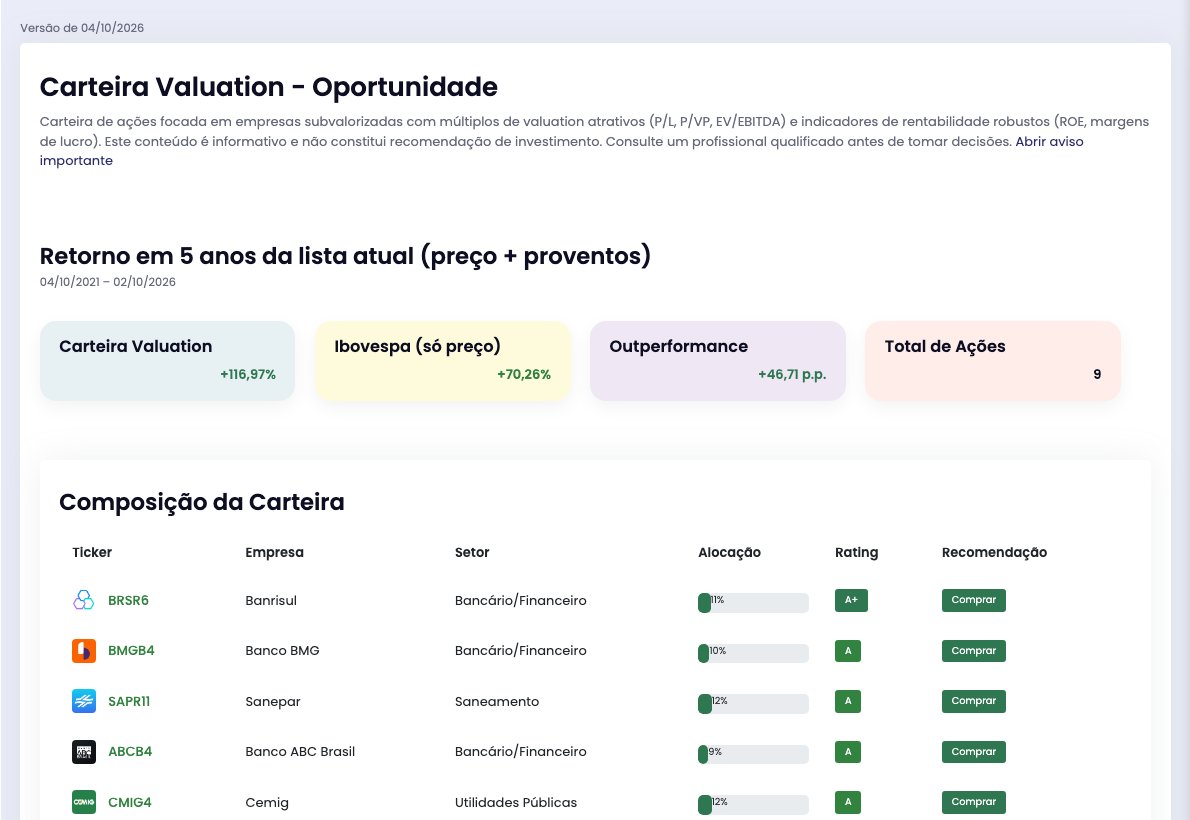Click the Saneamento sector cell

tap(497, 702)
